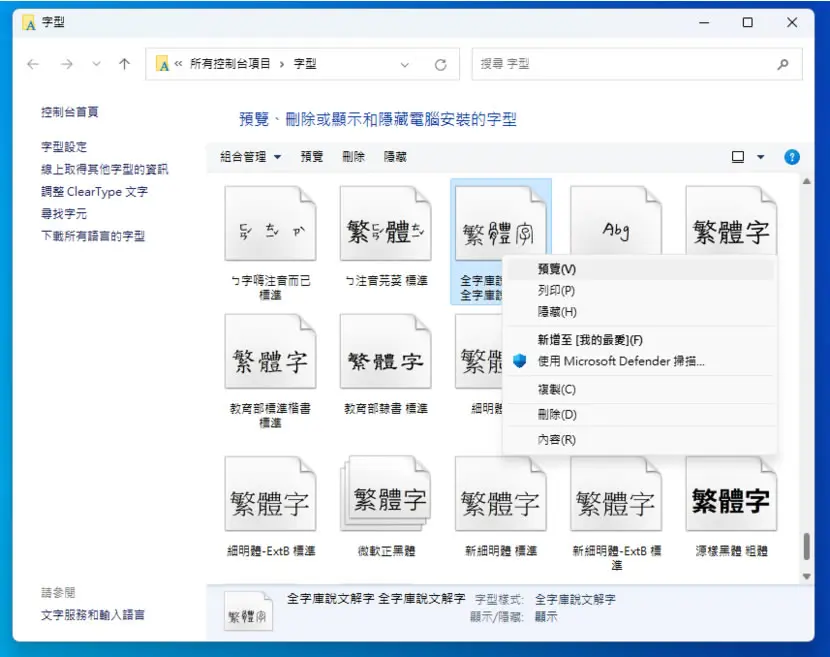Navigate up with the up arrow icon
The width and height of the screenshot is (830, 657).
point(124,65)
